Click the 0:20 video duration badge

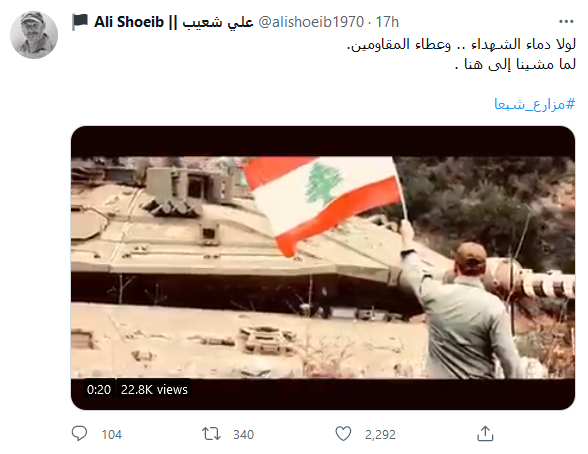tap(99, 390)
